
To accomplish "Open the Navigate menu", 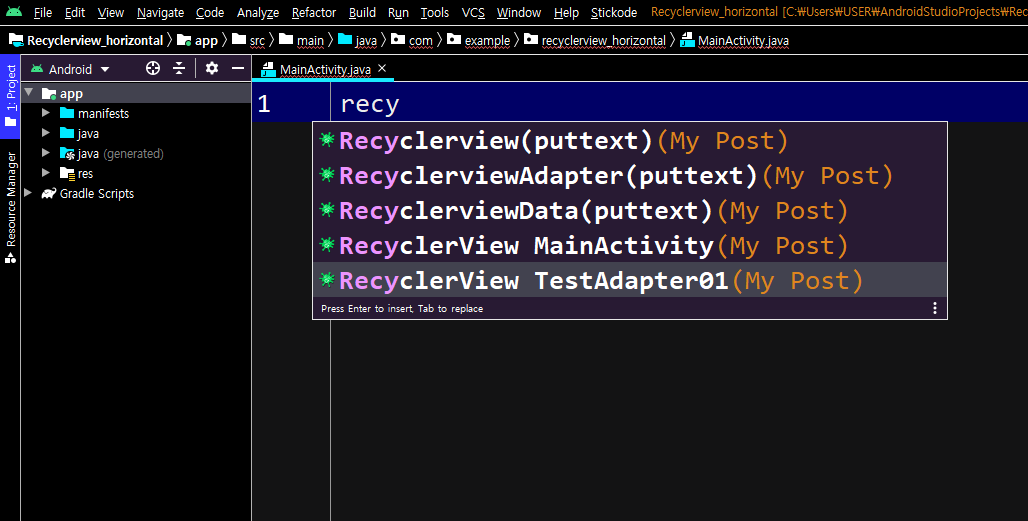I will click(160, 12).
